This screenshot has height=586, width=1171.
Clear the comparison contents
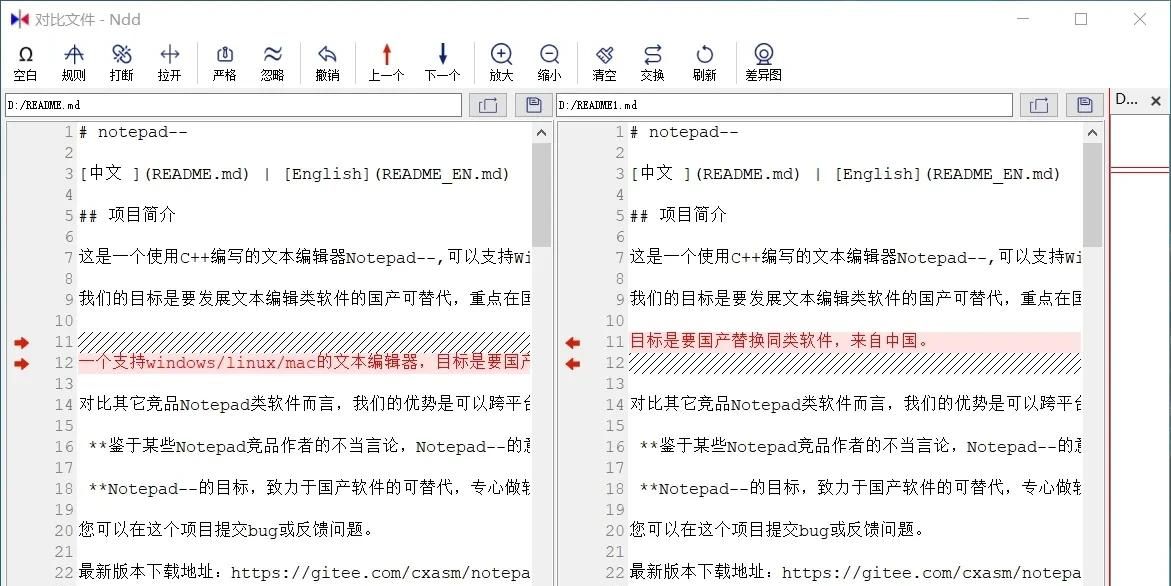pos(605,60)
